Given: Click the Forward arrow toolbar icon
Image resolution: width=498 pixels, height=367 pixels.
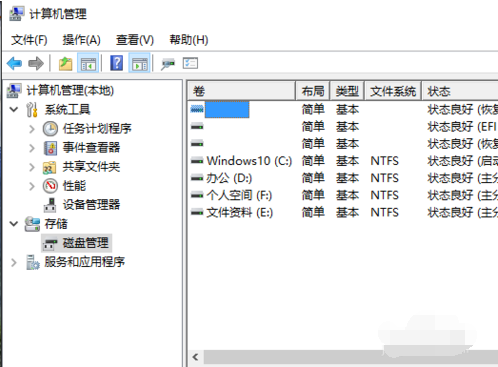Looking at the screenshot, I should pos(36,63).
